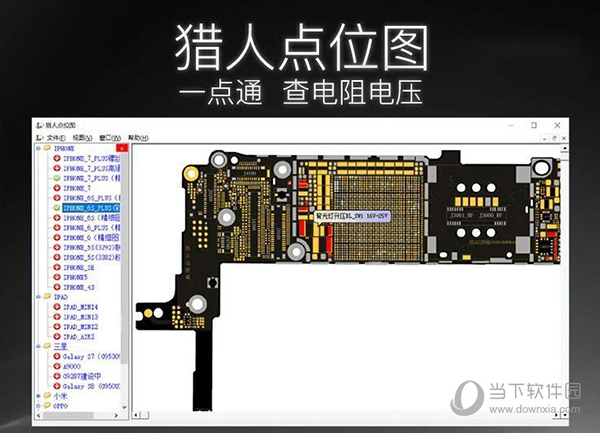This screenshot has height=433, width=600.
Task: Click the green check icon beside IPHONE_7_PLUS
Action: (x=57, y=178)
